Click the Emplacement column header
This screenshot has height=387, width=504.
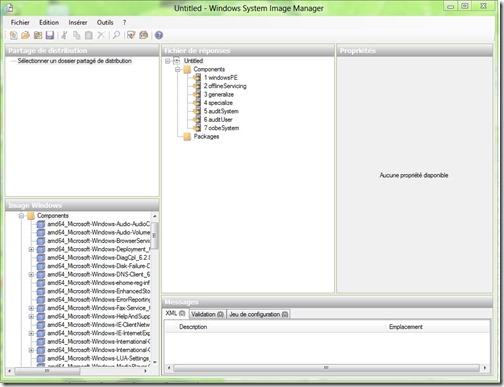(406, 327)
